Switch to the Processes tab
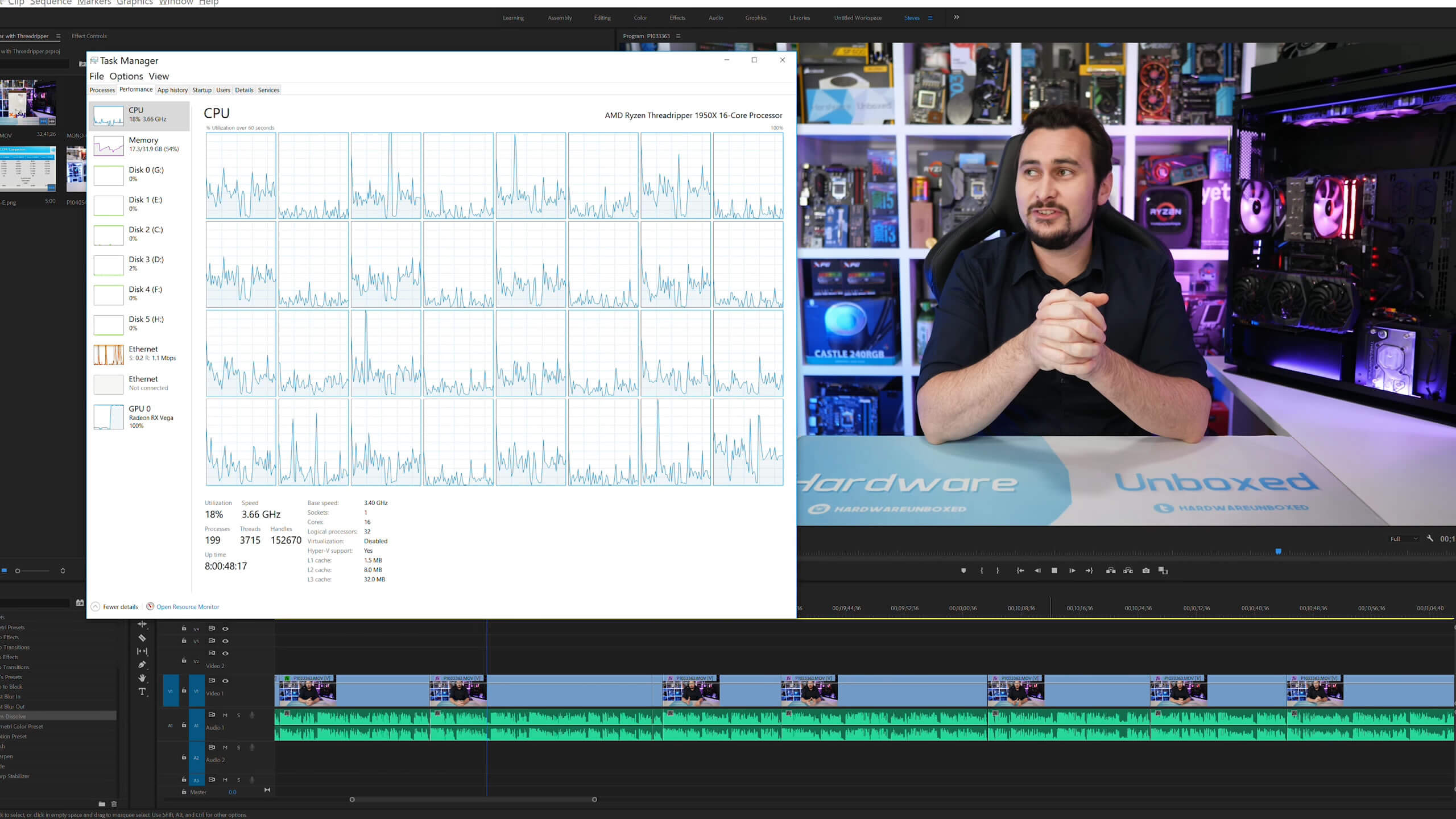 [x=102, y=90]
